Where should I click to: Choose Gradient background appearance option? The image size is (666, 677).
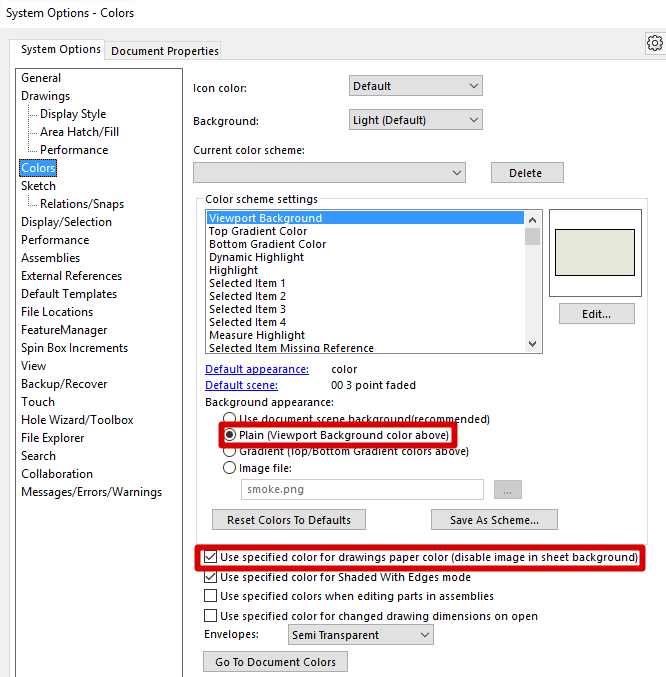pos(231,451)
